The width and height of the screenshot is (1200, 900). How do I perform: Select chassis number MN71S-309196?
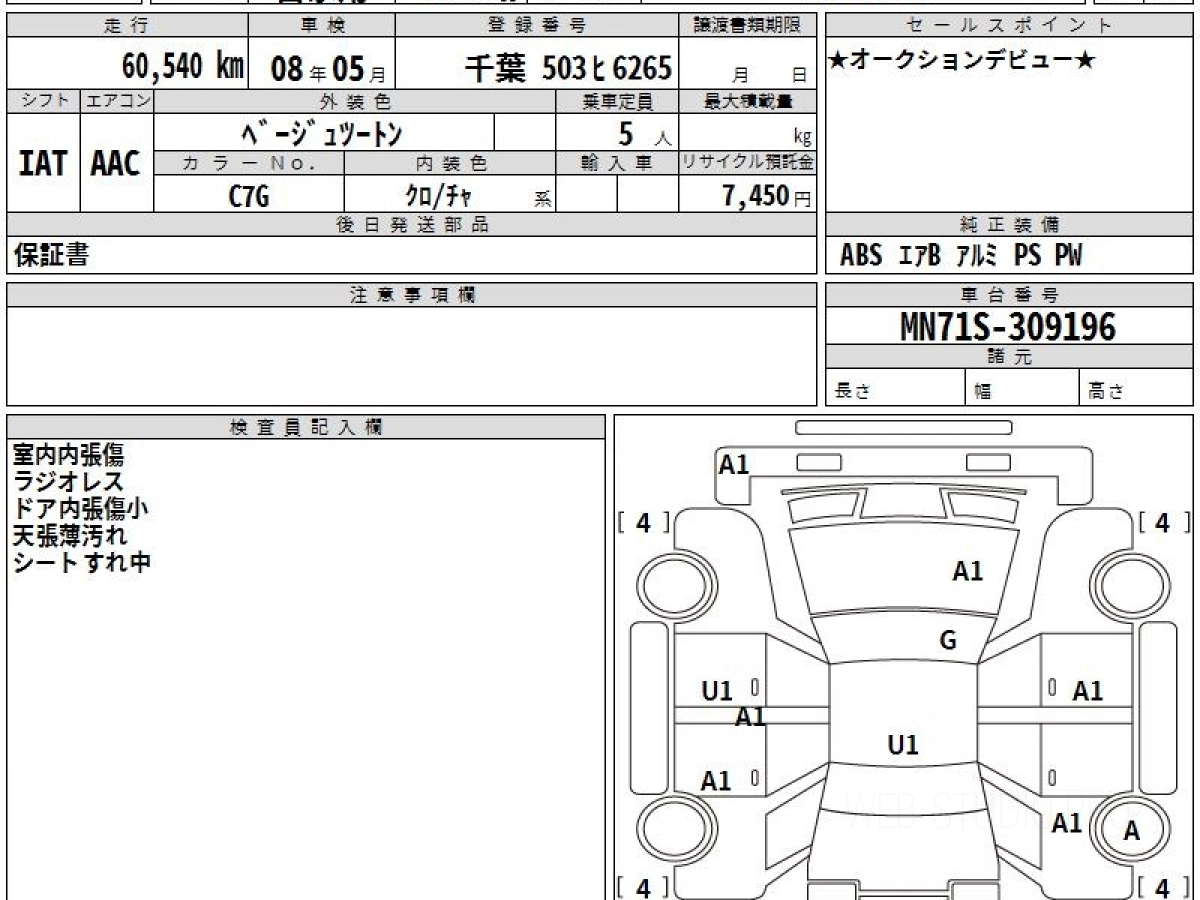1008,327
